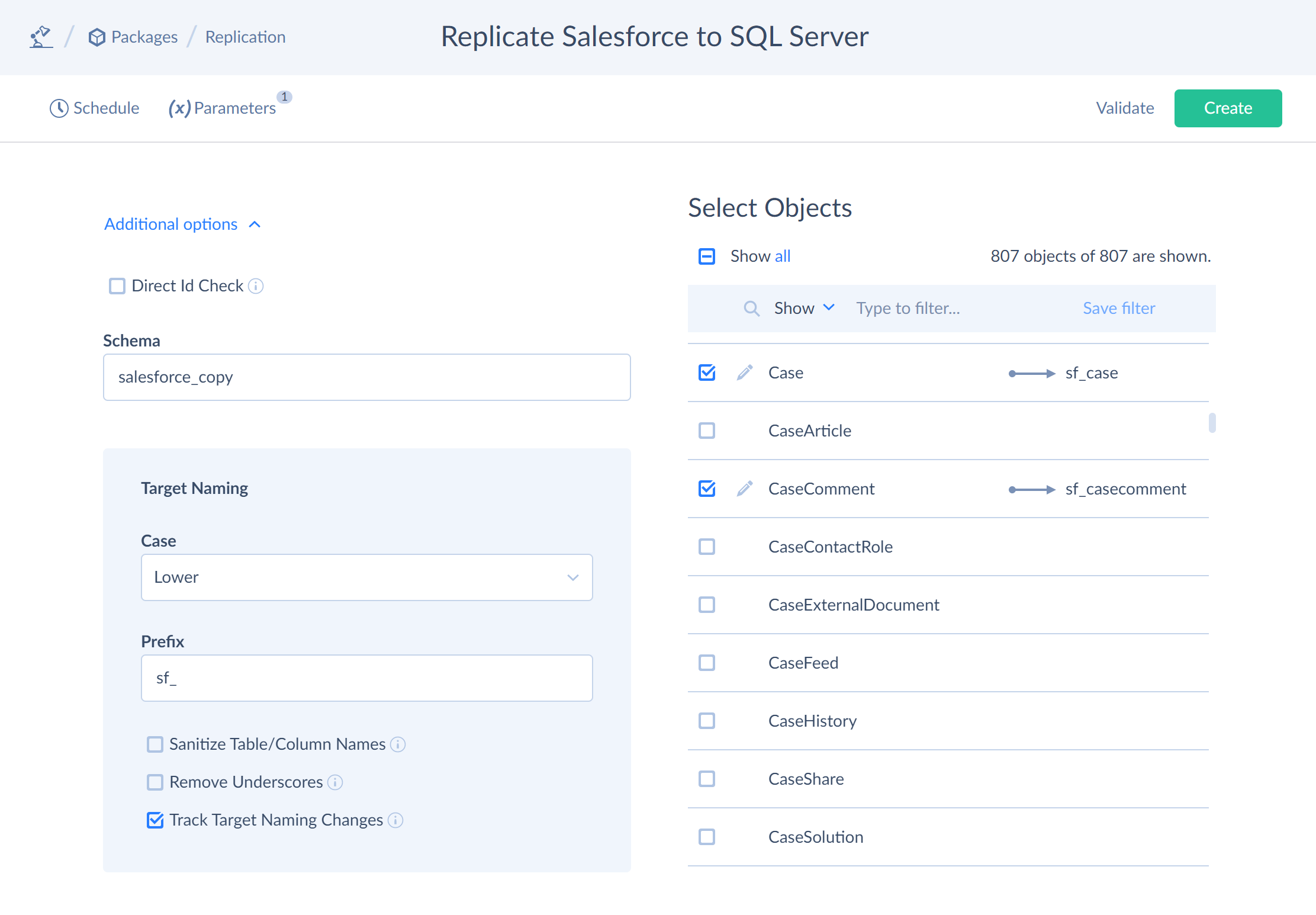The height and width of the screenshot is (915, 1316).
Task: Click the parameters (x) icon
Action: (x=176, y=108)
